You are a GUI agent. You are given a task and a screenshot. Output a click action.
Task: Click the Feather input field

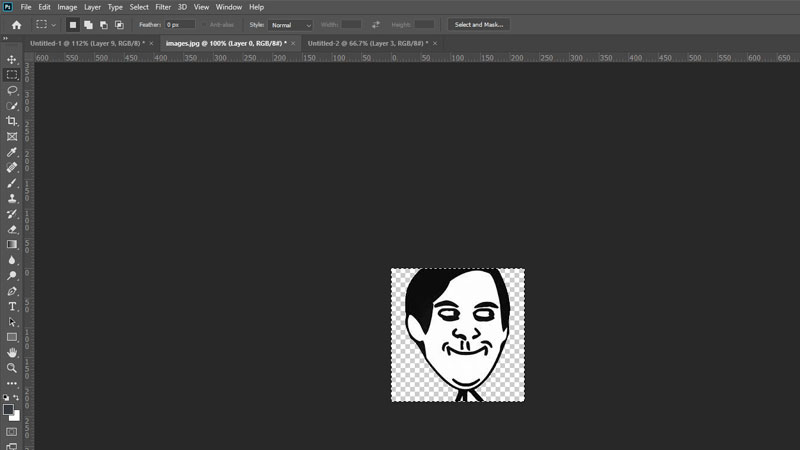[180, 24]
